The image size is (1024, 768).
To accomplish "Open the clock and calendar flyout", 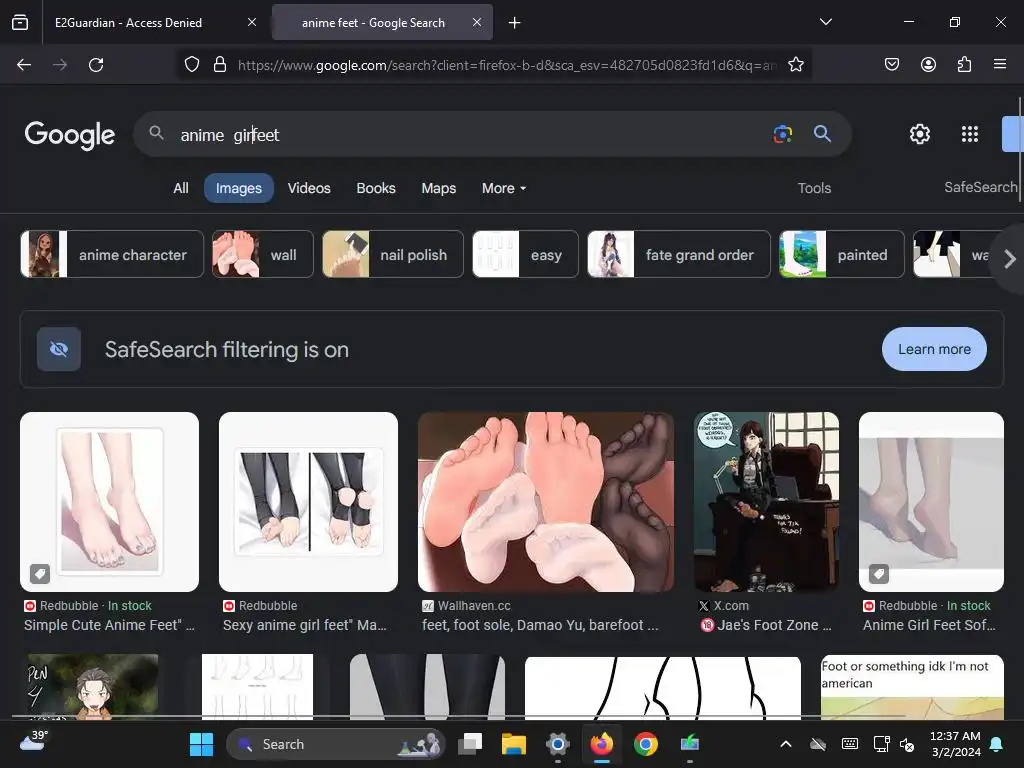I will click(955, 744).
